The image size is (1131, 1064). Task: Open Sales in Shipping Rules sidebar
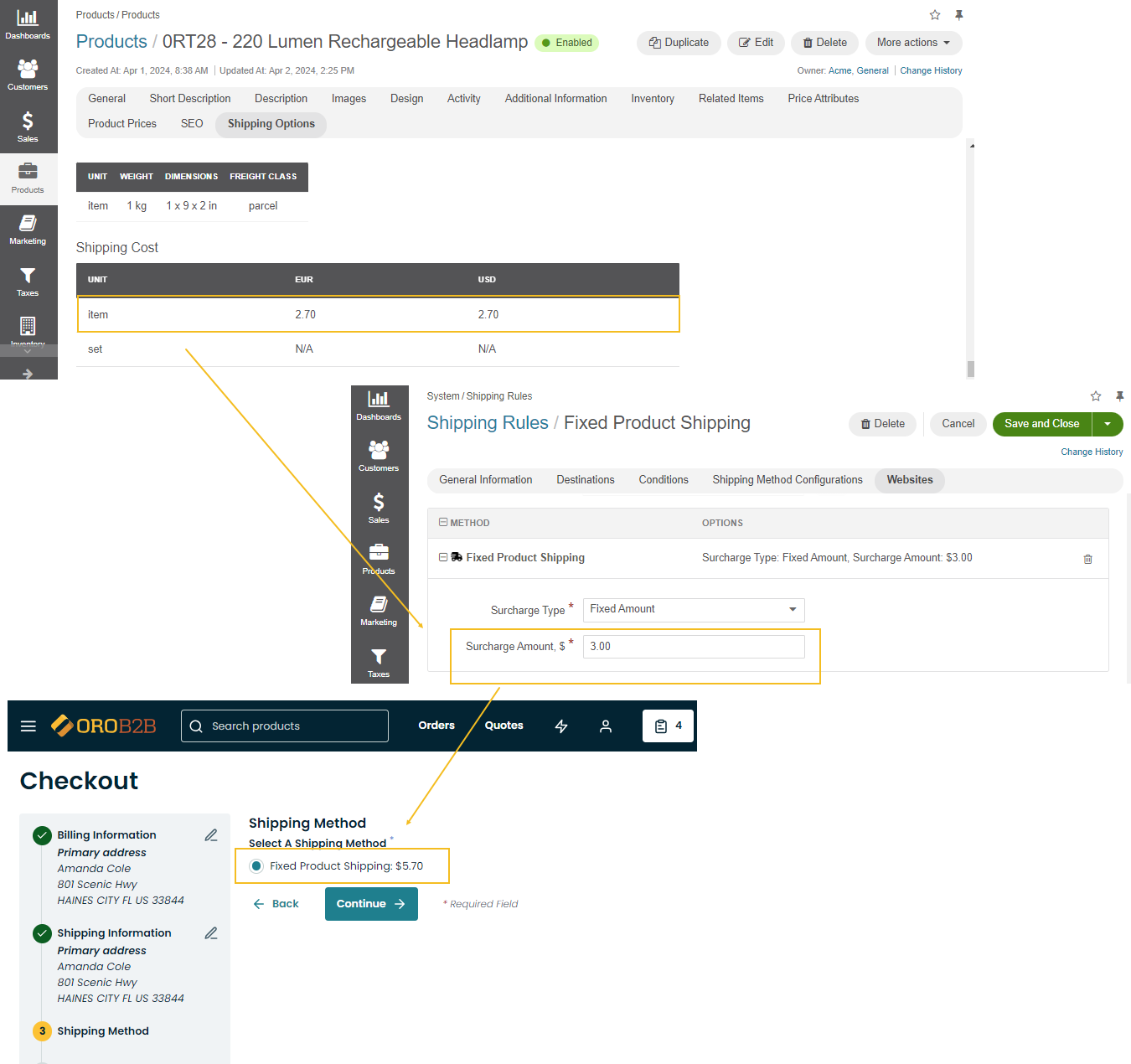(x=379, y=509)
